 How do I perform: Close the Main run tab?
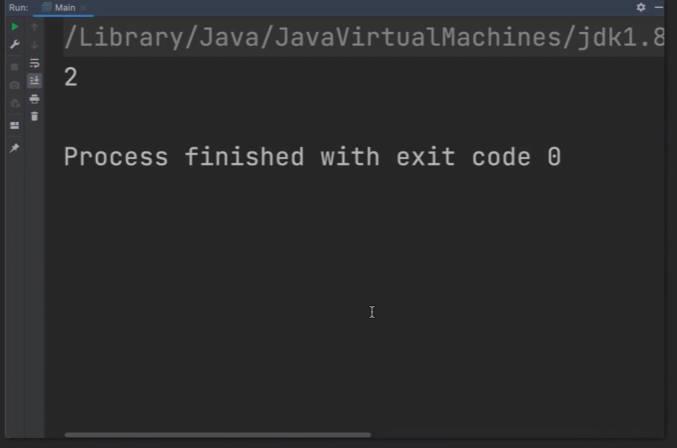click(85, 7)
